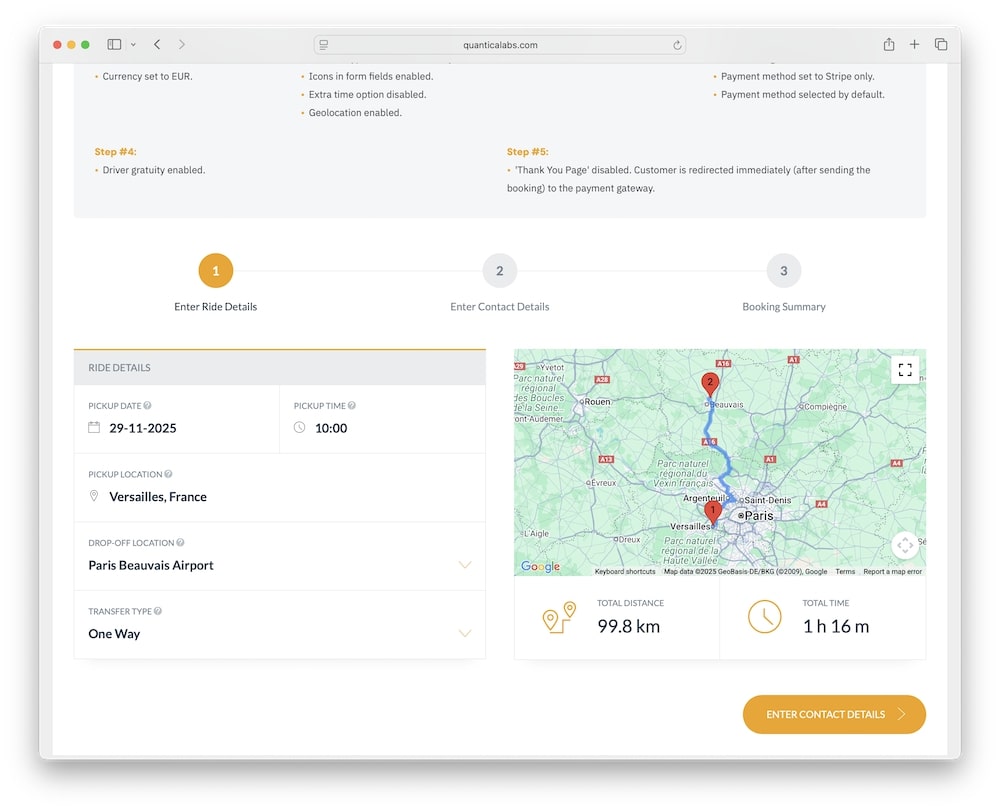Viewport: 1000px width, 811px height.
Task: Open the map Terms link
Action: (x=845, y=572)
